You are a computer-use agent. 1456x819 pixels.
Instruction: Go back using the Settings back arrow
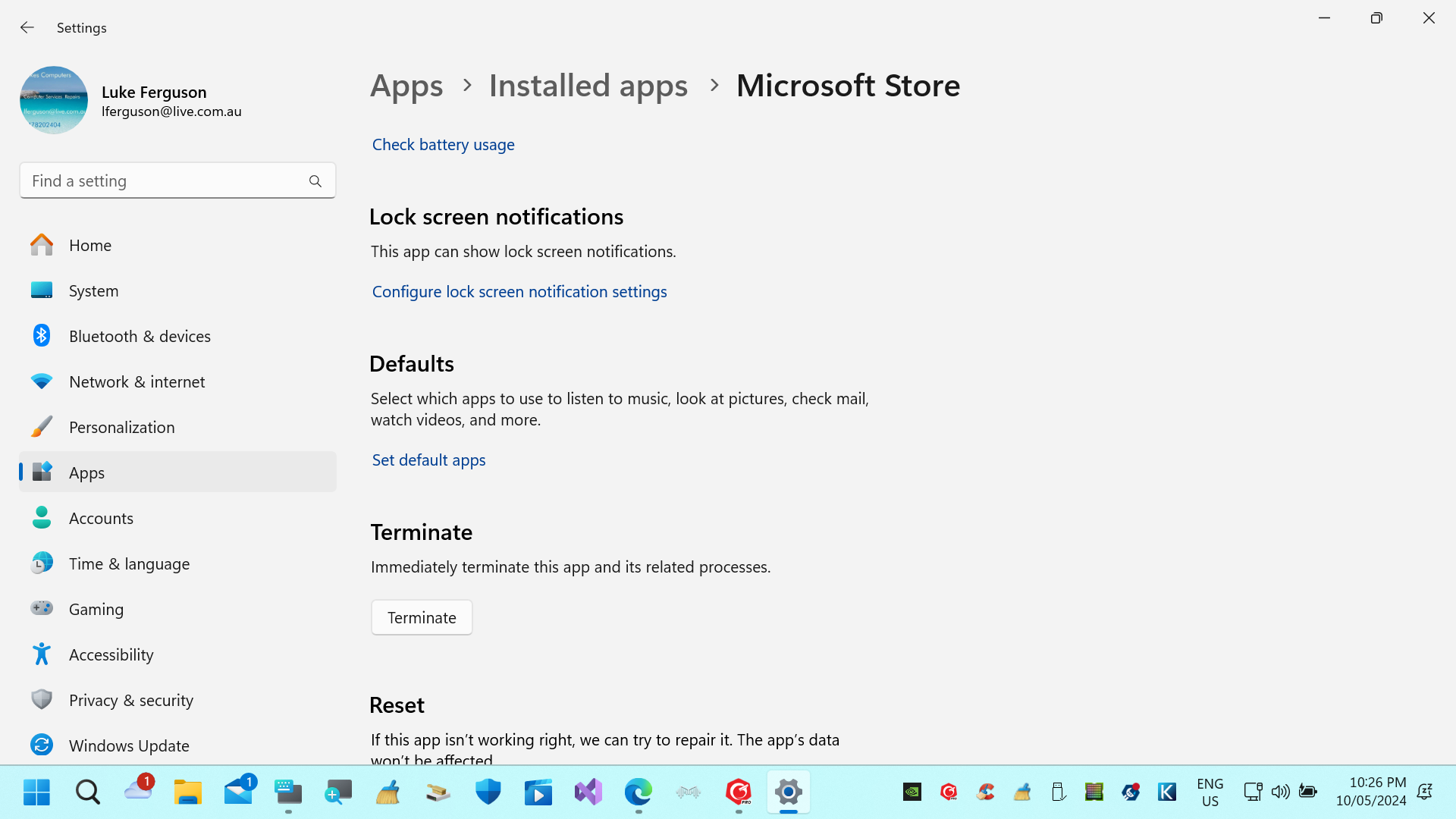(27, 27)
